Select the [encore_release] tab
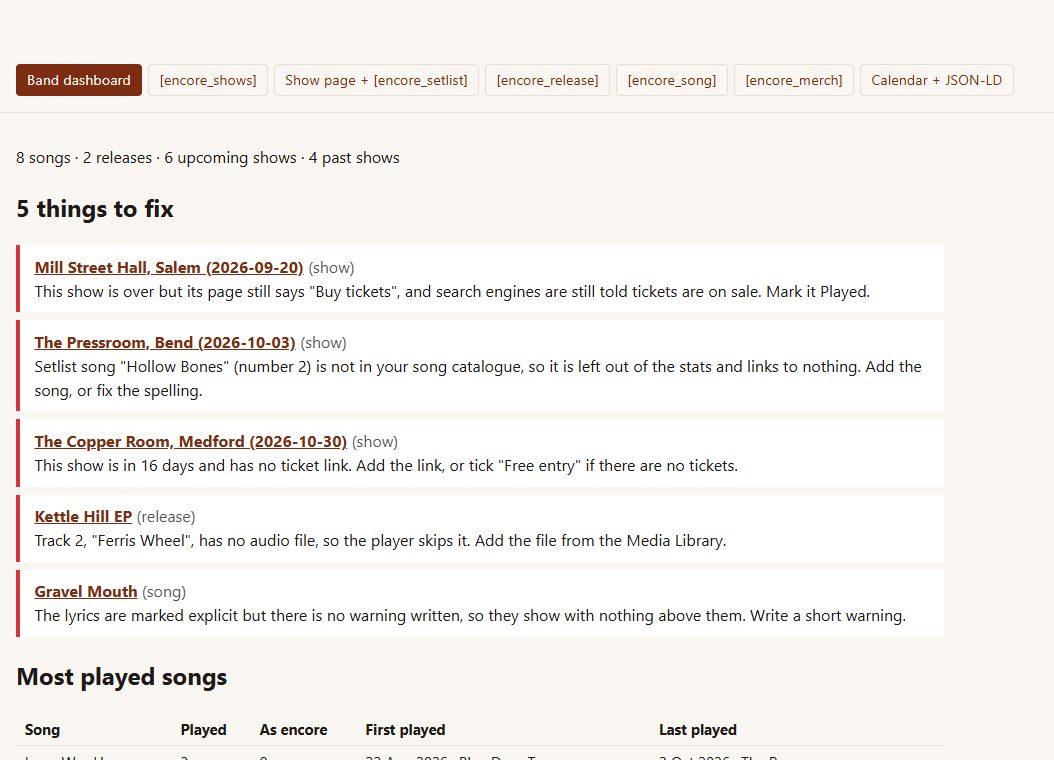 tap(547, 80)
